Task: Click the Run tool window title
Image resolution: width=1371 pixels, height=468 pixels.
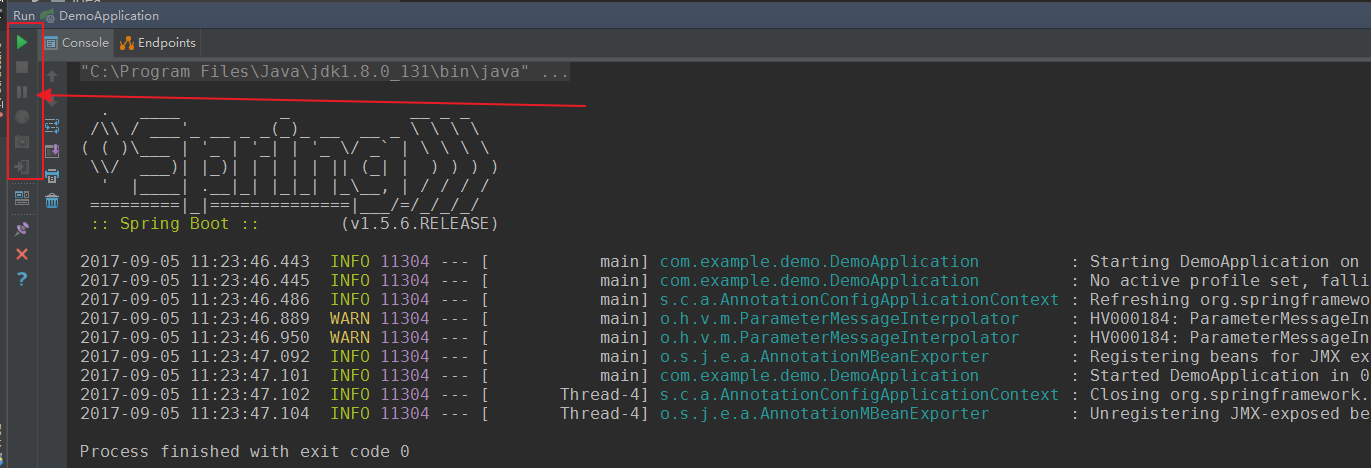Action: (x=24, y=16)
